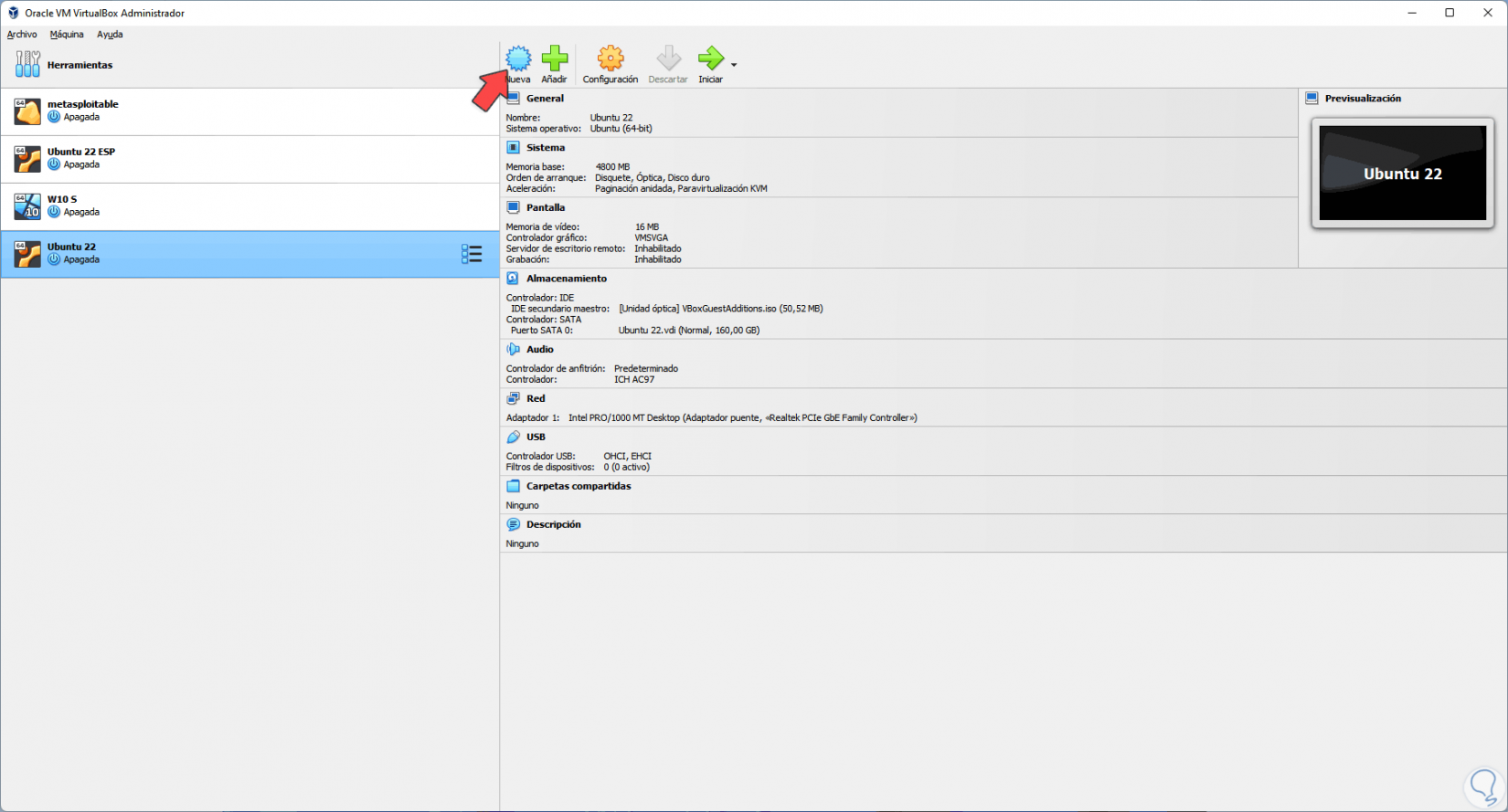Open the Ayuda menu
Viewport: 1508px width, 812px height.
point(110,35)
